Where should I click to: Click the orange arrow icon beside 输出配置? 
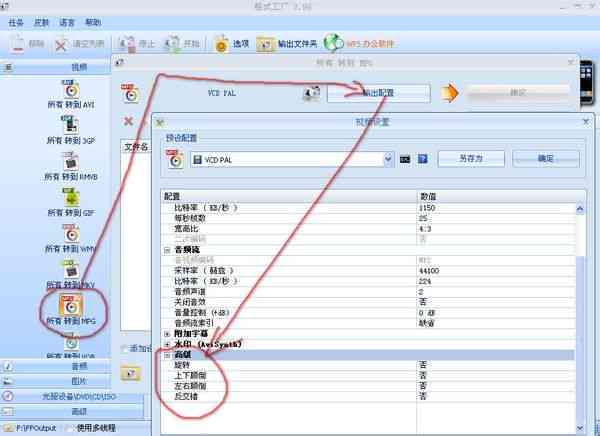(x=449, y=93)
